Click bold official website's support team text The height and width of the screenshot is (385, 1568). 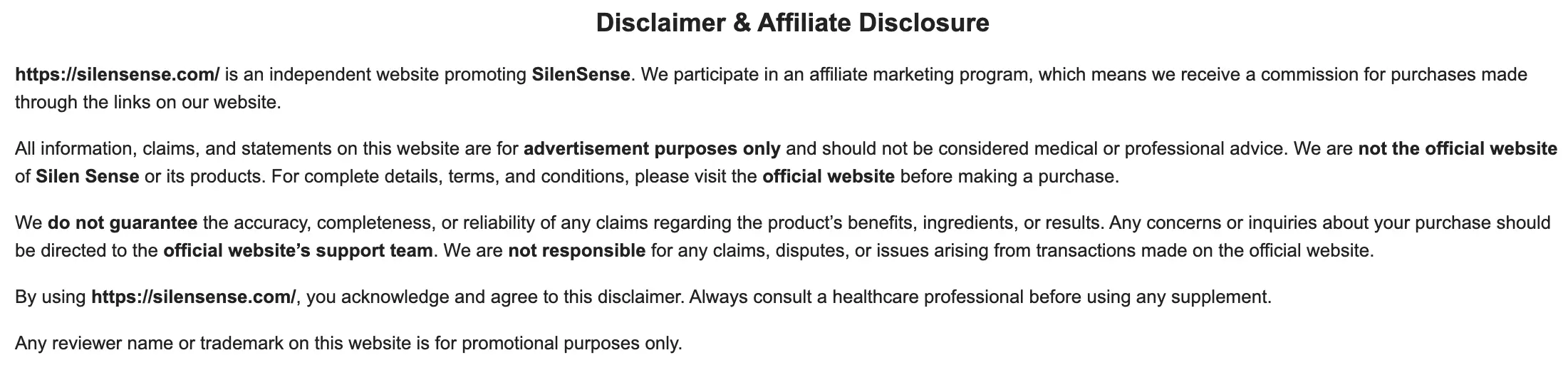point(298,250)
